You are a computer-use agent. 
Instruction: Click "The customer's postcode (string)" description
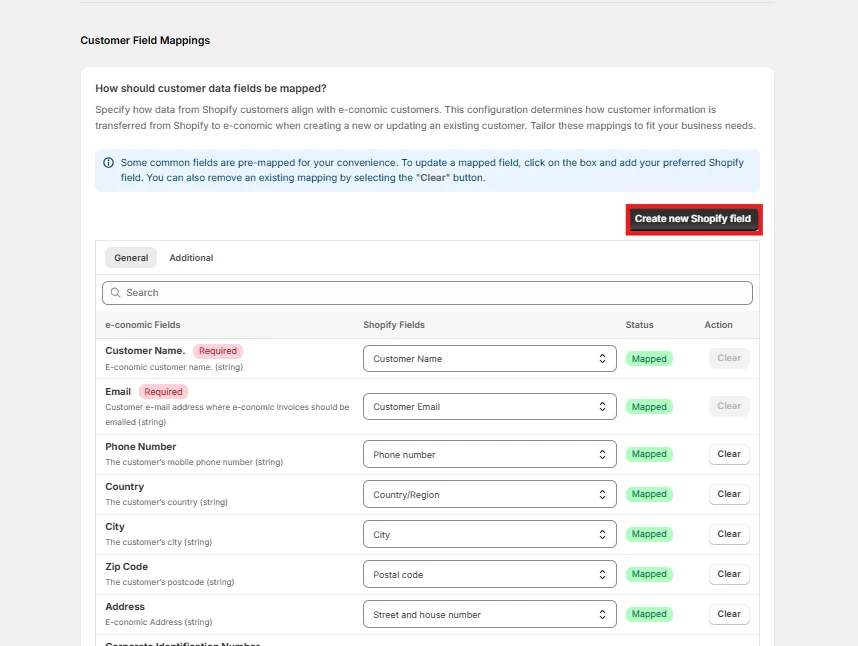click(170, 582)
